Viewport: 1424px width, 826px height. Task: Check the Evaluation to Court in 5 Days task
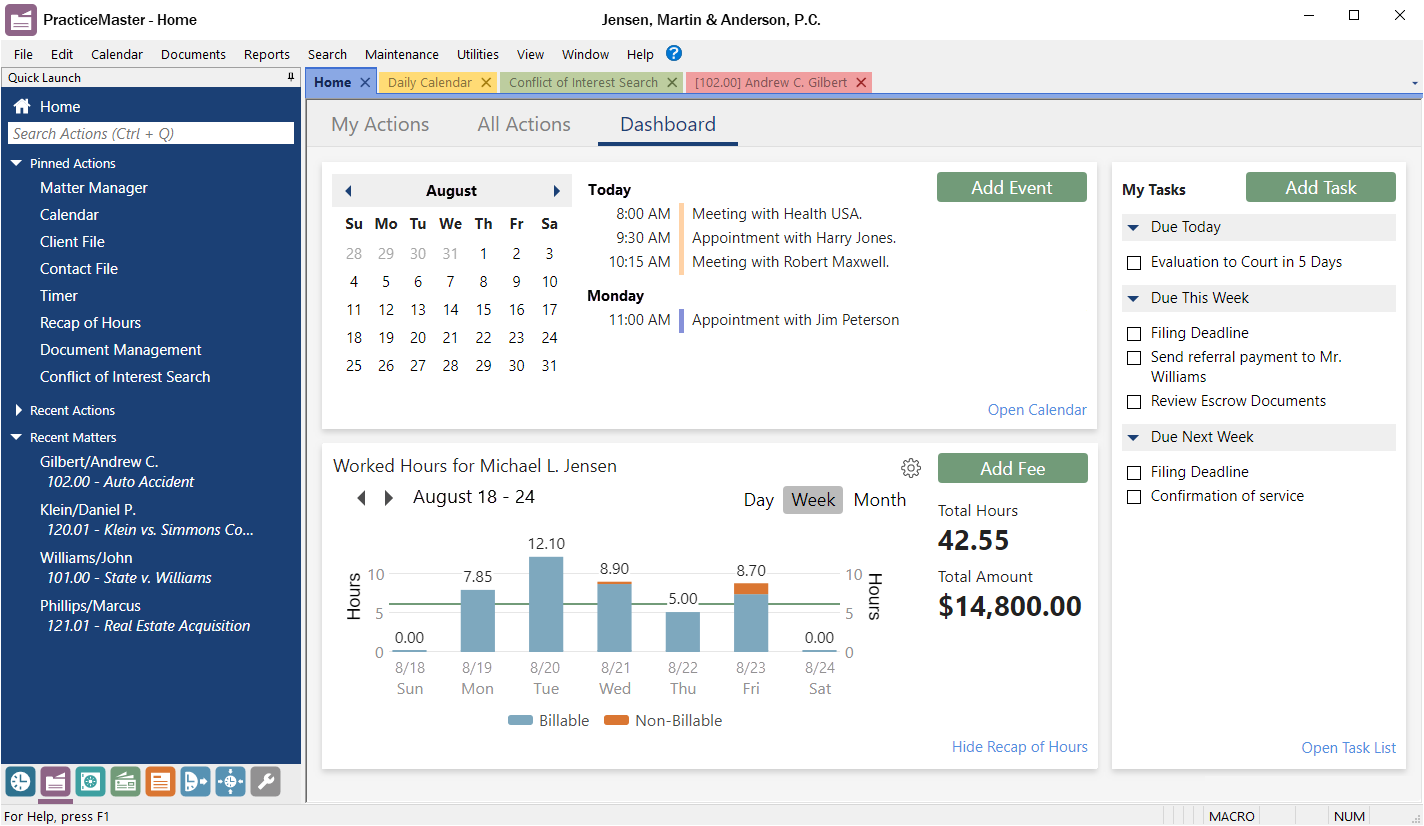(1134, 263)
